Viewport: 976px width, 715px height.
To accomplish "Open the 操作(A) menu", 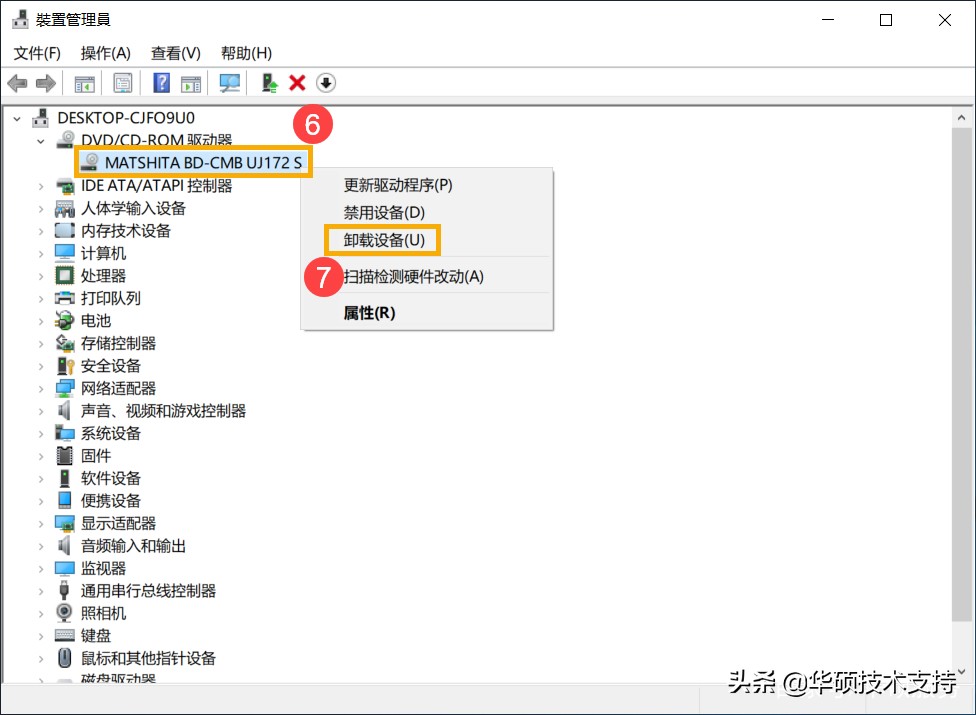I will tap(105, 53).
